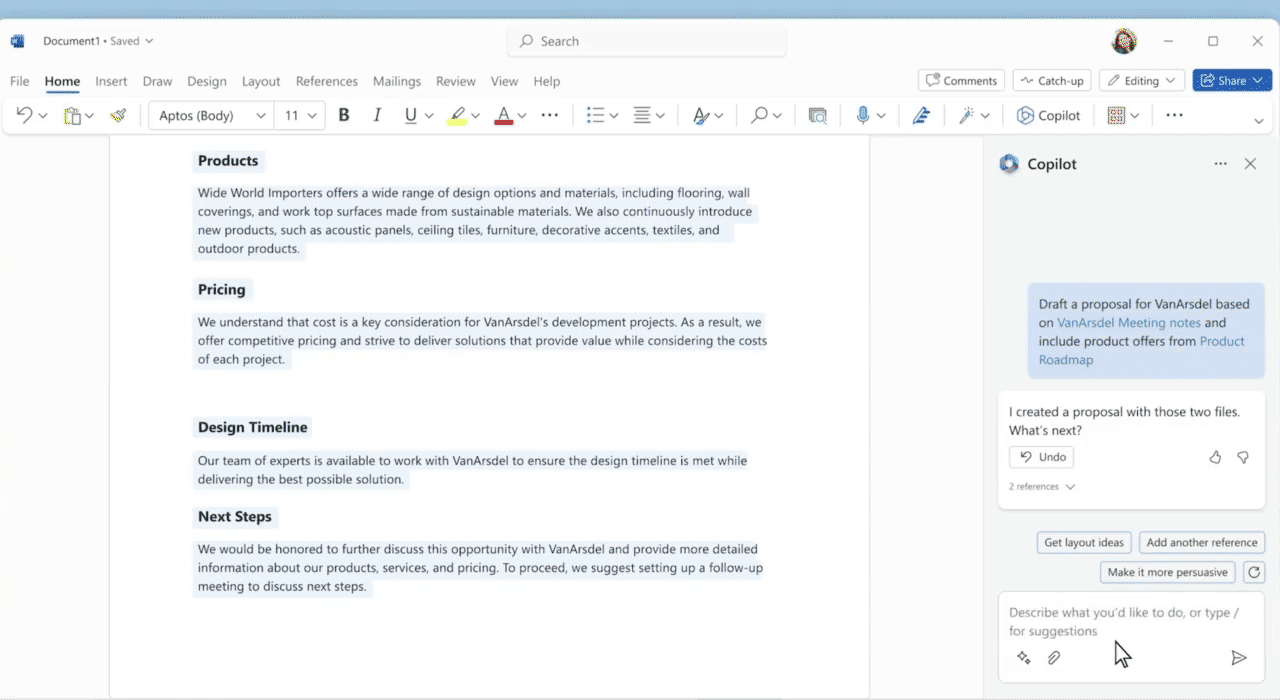1280x700 pixels.
Task: Expand the Undo dropdown arrow
Action: tap(42, 116)
